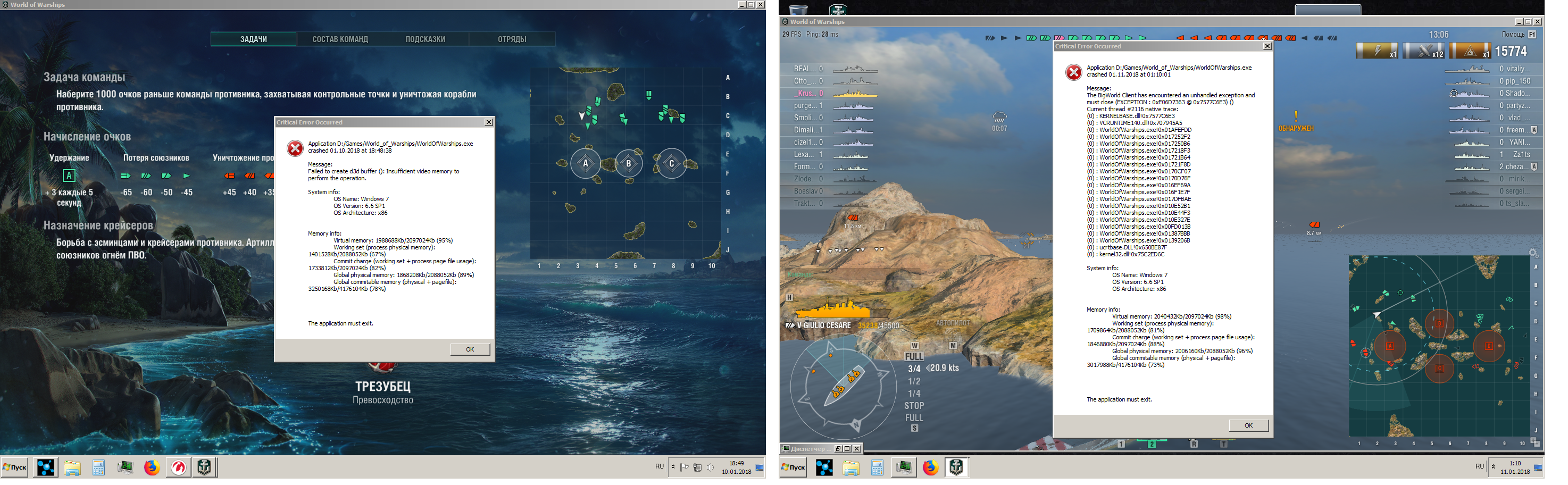Click the M autopilot key indicator
Screen dimensions: 1568x485
(x=953, y=346)
